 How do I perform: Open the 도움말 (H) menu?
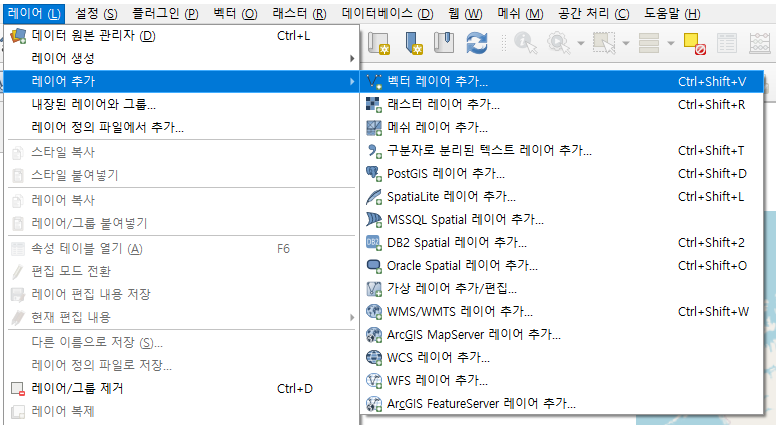(x=672, y=13)
